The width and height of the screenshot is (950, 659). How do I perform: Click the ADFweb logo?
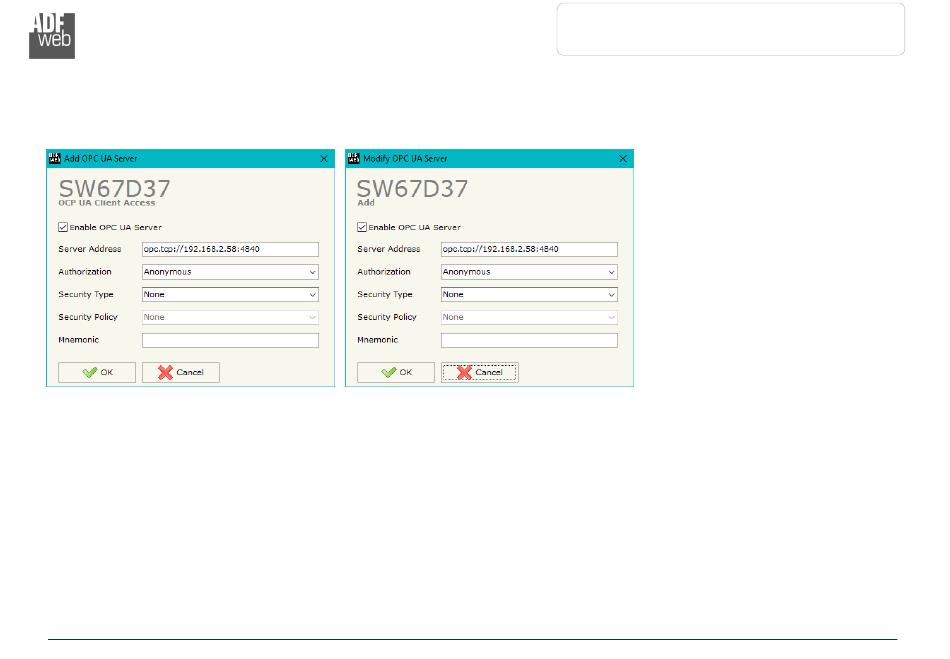52,36
